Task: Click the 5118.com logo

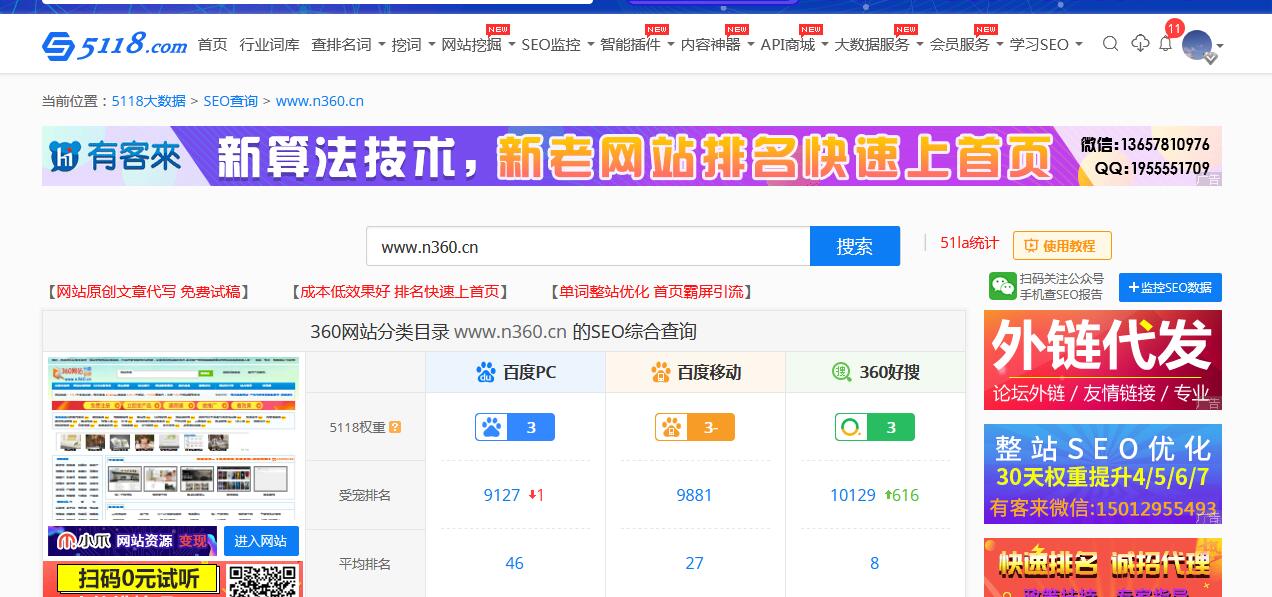Action: point(114,45)
